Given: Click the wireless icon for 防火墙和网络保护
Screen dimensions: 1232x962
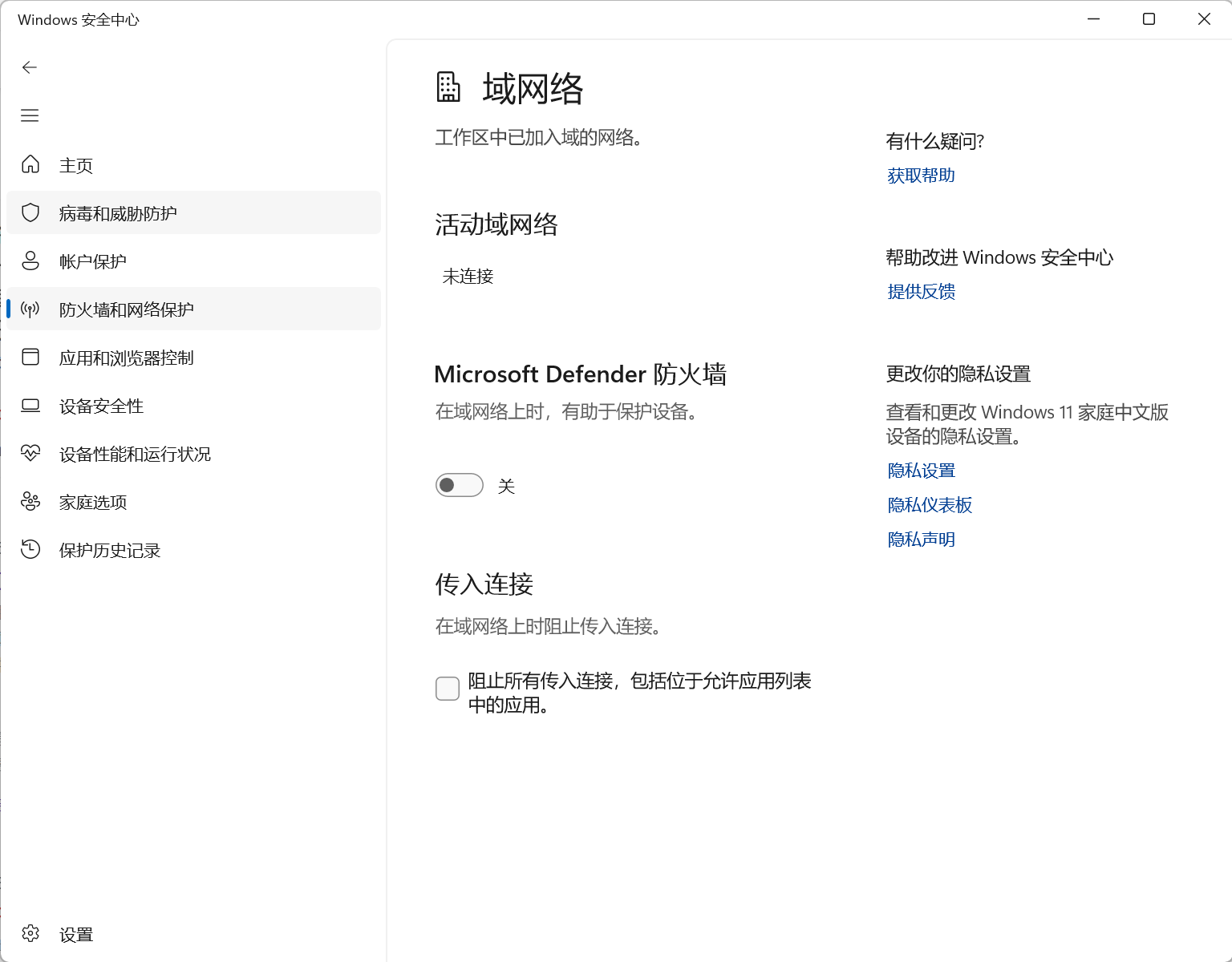Looking at the screenshot, I should [x=30, y=309].
